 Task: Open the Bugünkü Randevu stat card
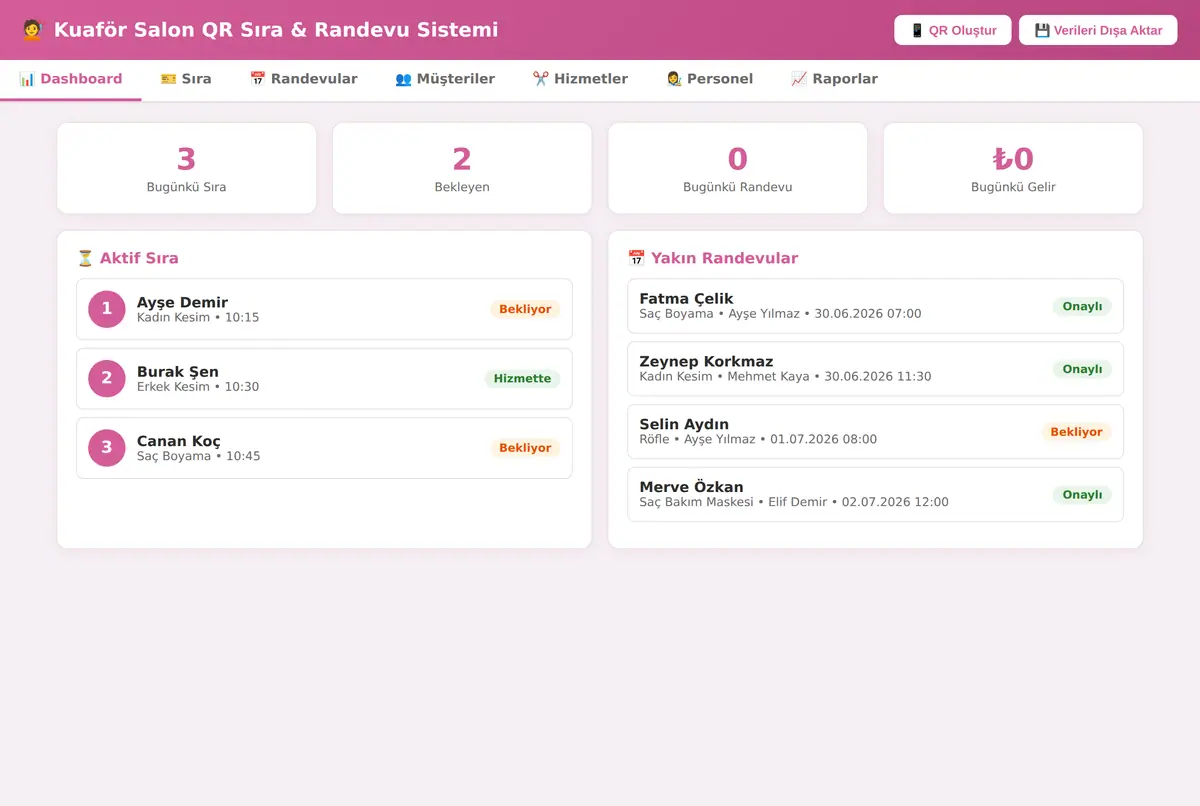point(738,168)
